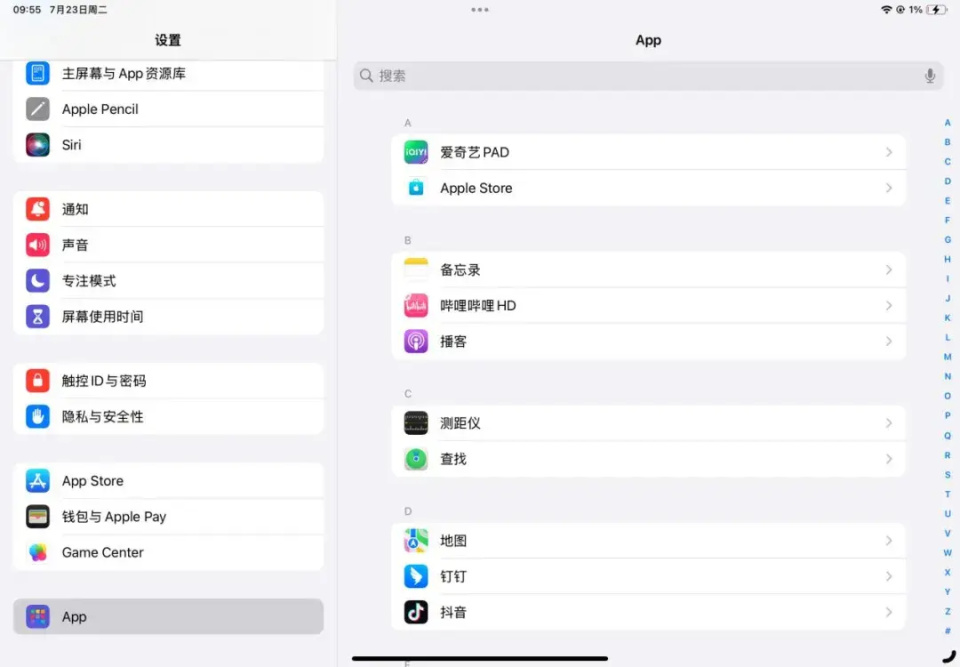Image resolution: width=960 pixels, height=667 pixels.
Task: Expand 地图 row chevron
Action: coord(889,541)
